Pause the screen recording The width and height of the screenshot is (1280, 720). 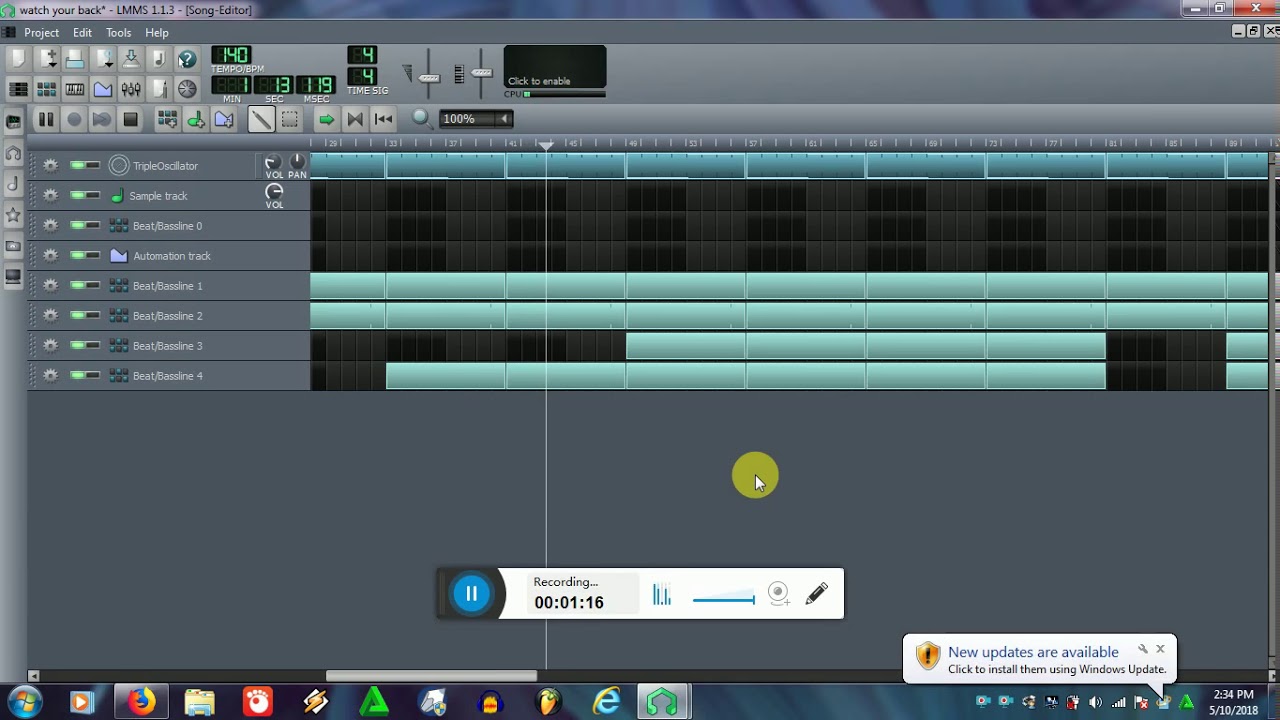(x=471, y=594)
